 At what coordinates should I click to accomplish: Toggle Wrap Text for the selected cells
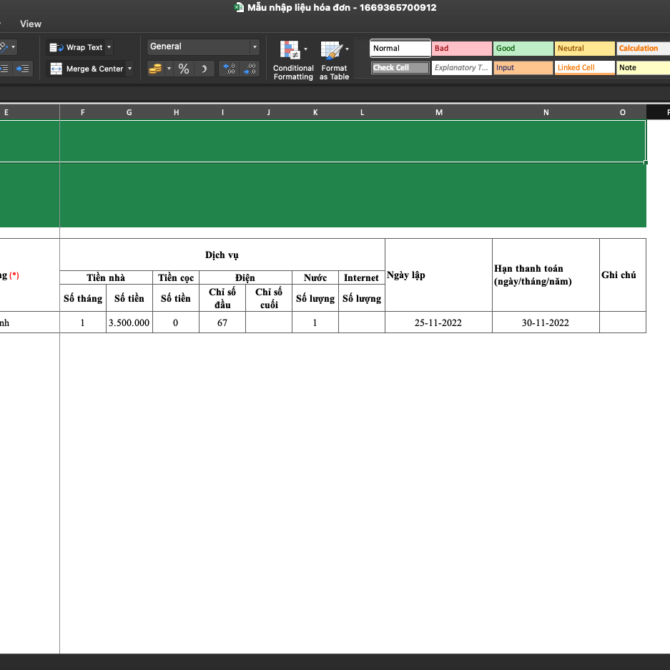click(78, 47)
